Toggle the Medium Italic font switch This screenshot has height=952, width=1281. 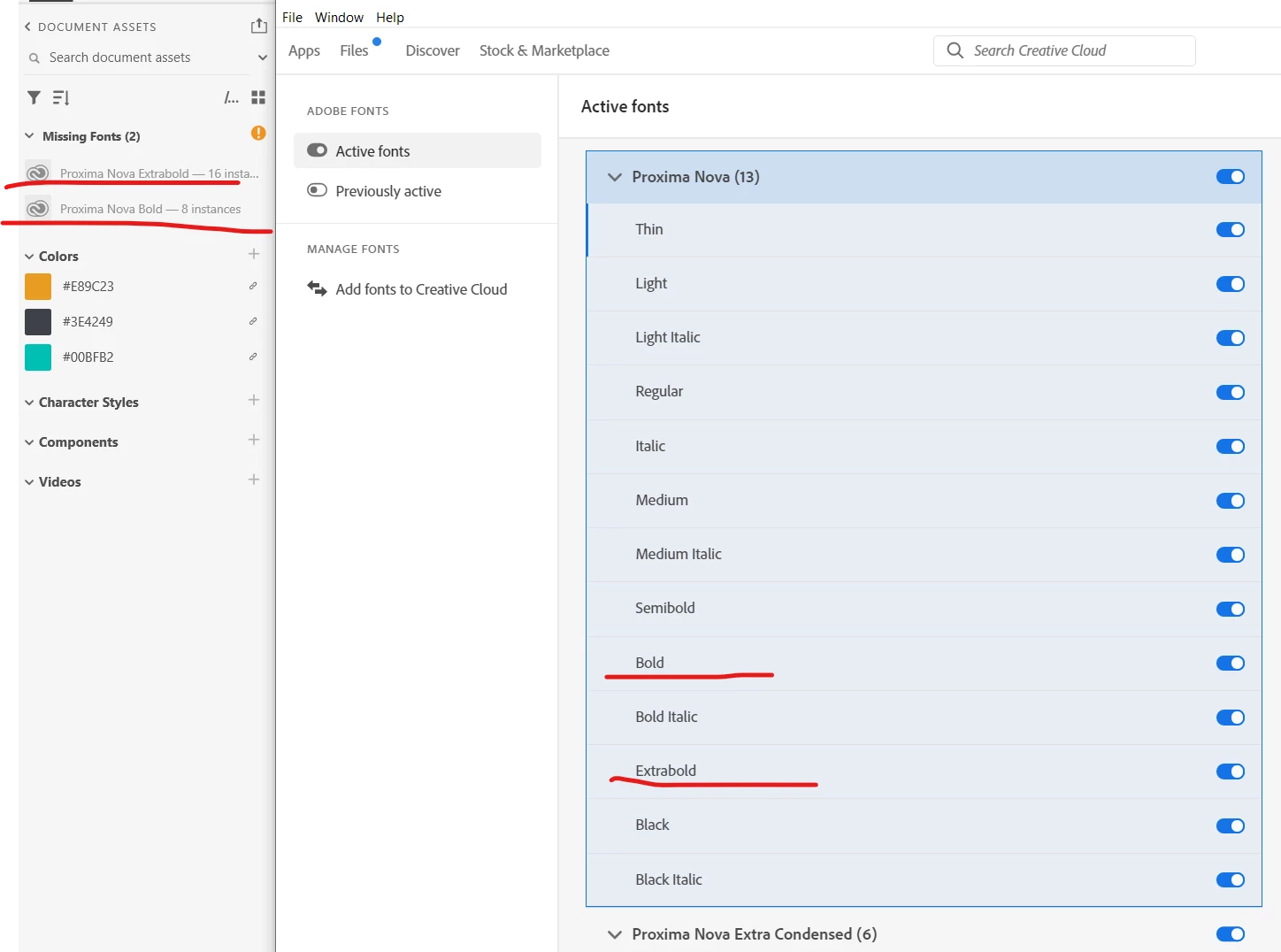coord(1231,555)
